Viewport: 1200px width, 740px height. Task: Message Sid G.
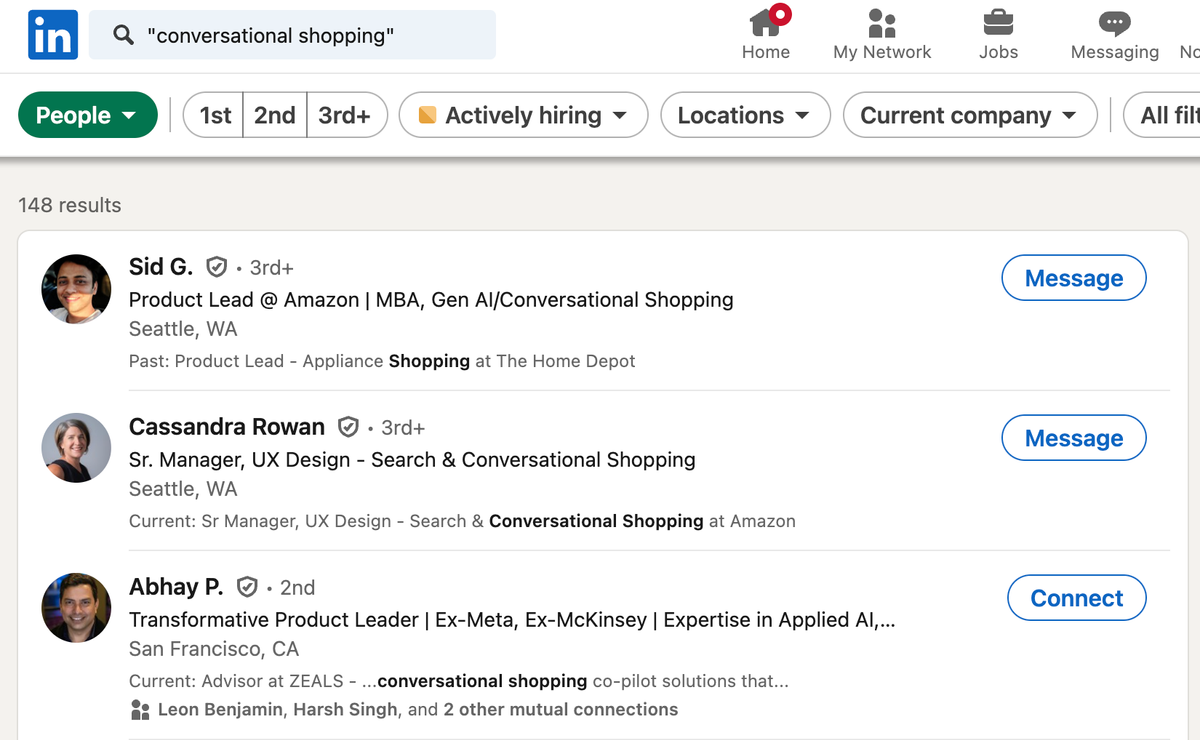(x=1074, y=278)
